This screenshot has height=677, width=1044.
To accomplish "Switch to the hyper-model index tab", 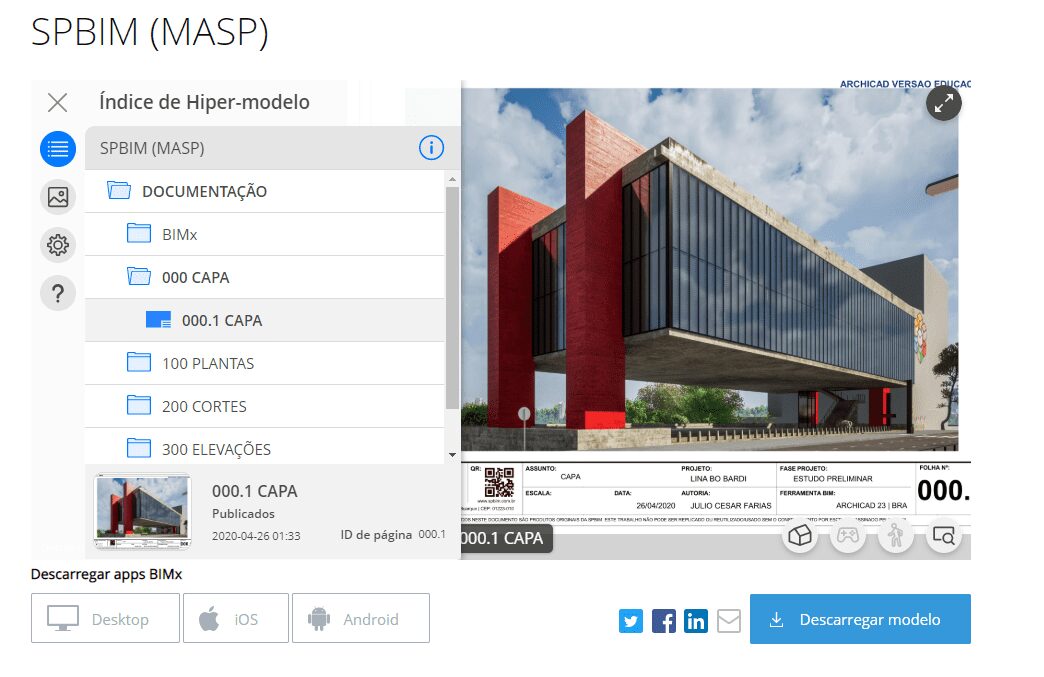I will tap(57, 149).
